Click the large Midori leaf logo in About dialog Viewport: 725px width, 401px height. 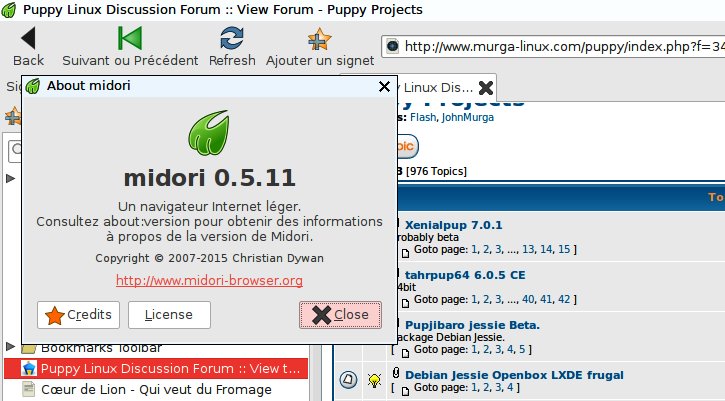209,133
